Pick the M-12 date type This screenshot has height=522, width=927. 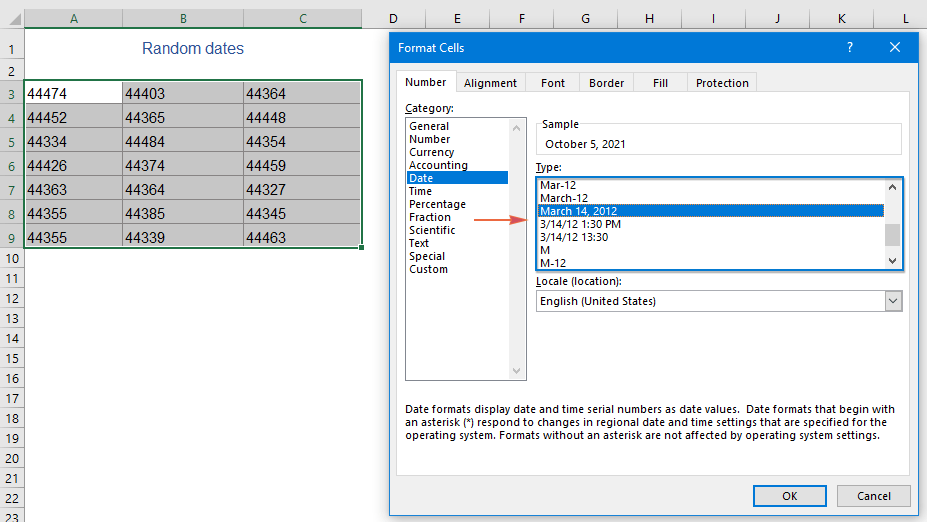point(711,262)
